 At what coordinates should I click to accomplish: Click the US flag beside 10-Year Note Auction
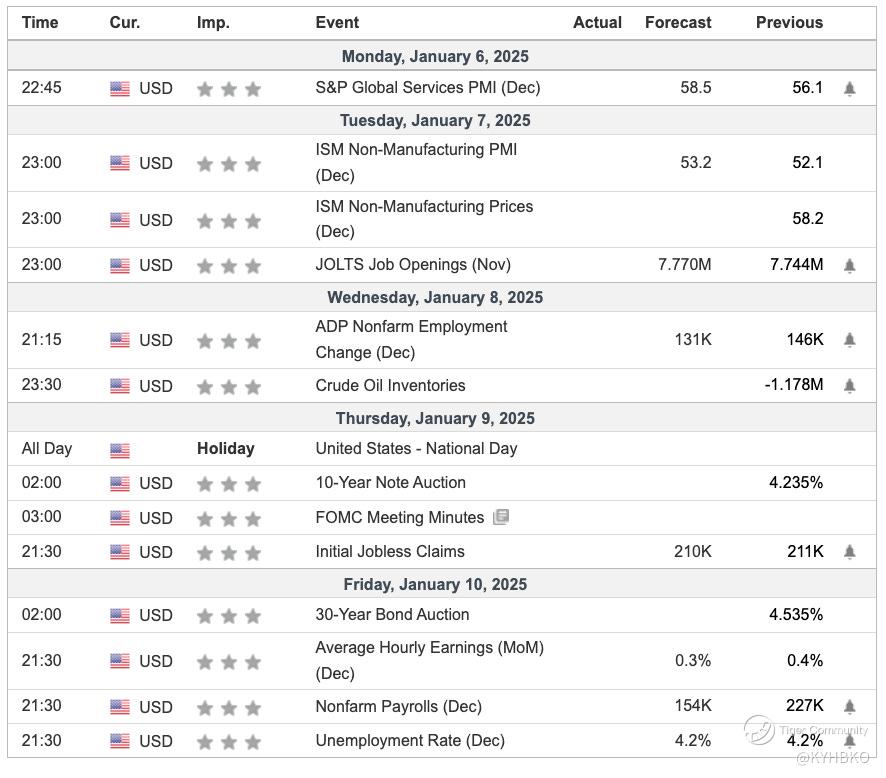click(x=120, y=484)
